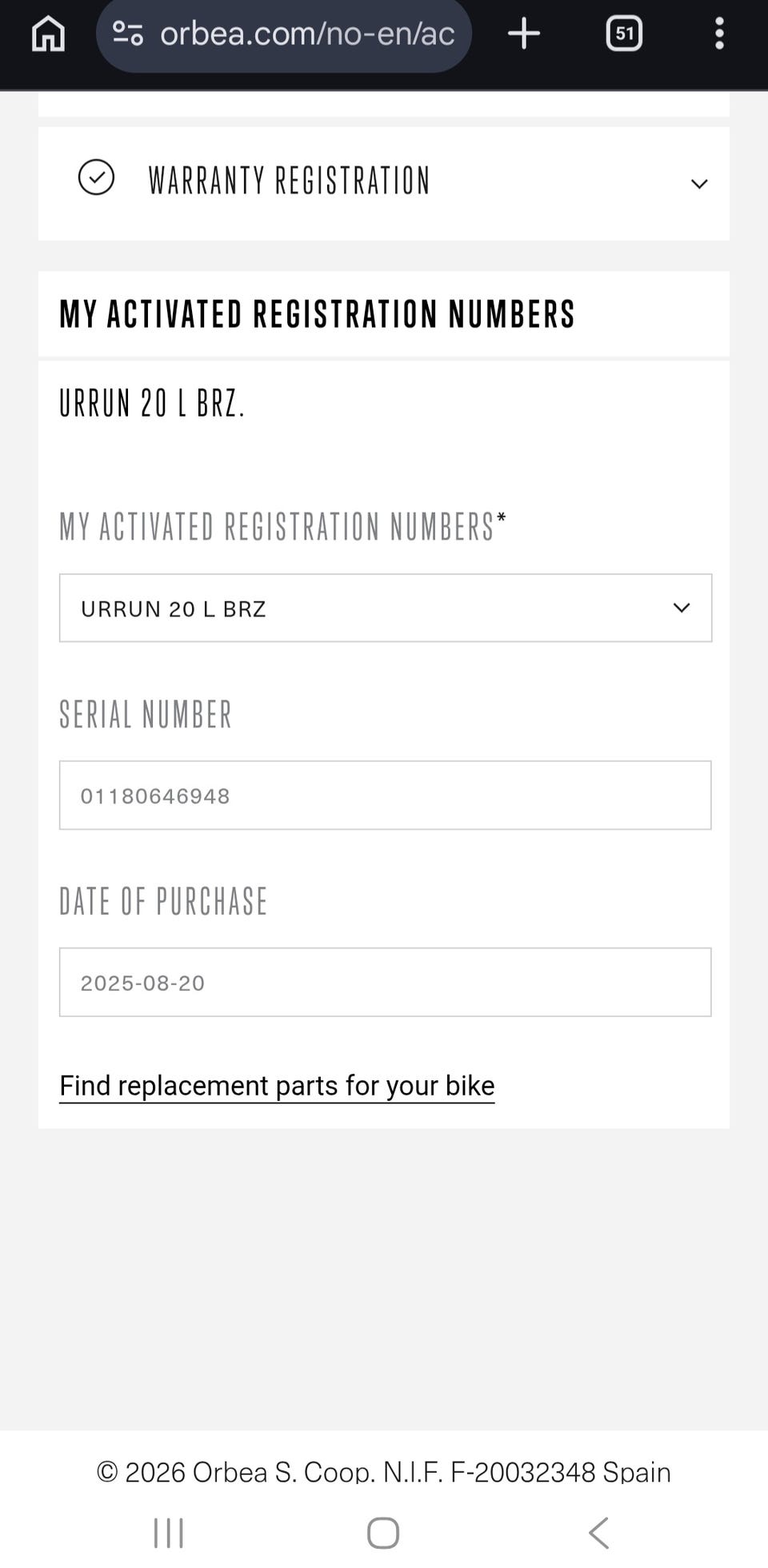Open the browser three-dot menu
This screenshot has height=1568, width=768.
click(719, 34)
